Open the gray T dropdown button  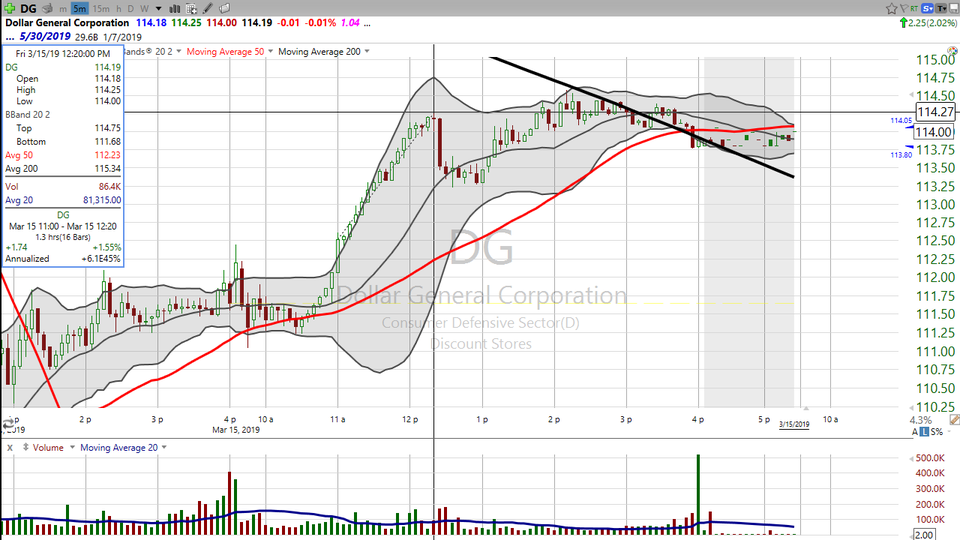click(941, 9)
